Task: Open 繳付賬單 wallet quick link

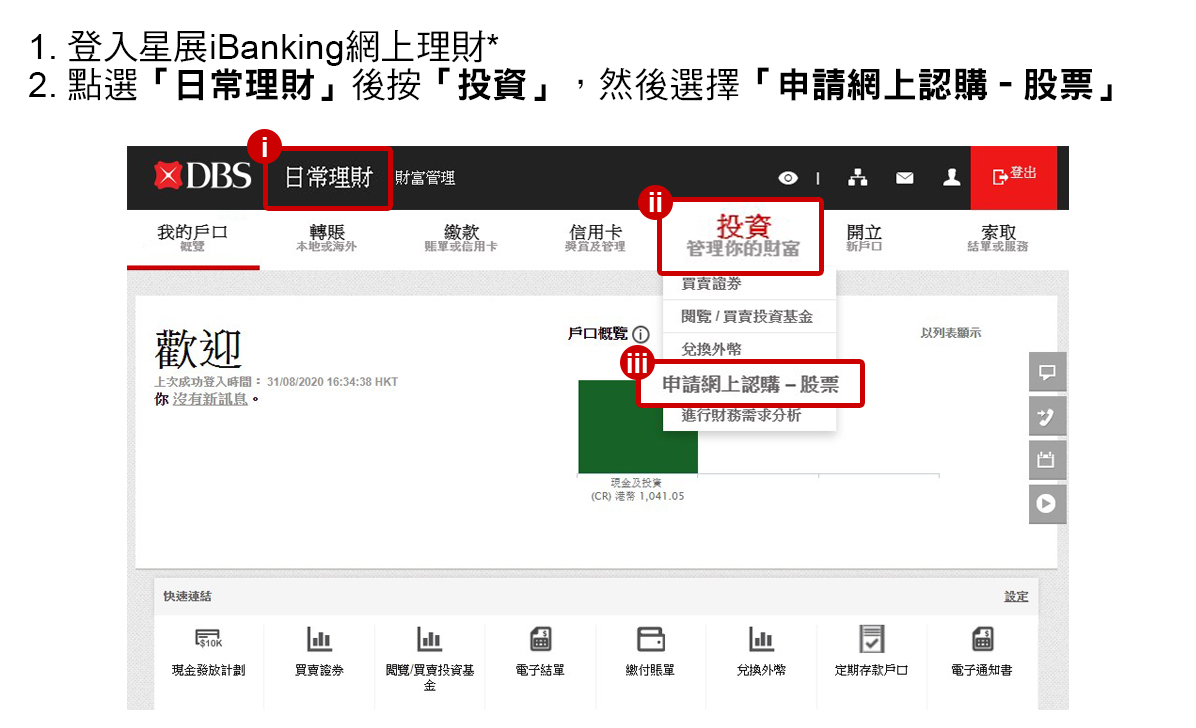Action: click(x=650, y=640)
